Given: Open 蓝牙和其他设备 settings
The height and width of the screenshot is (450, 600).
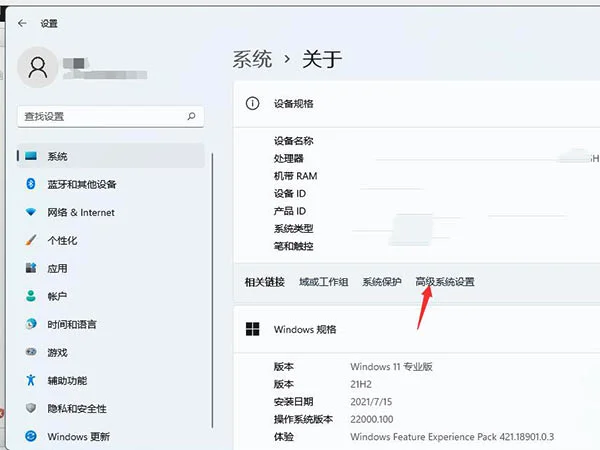Looking at the screenshot, I should pos(111,184).
